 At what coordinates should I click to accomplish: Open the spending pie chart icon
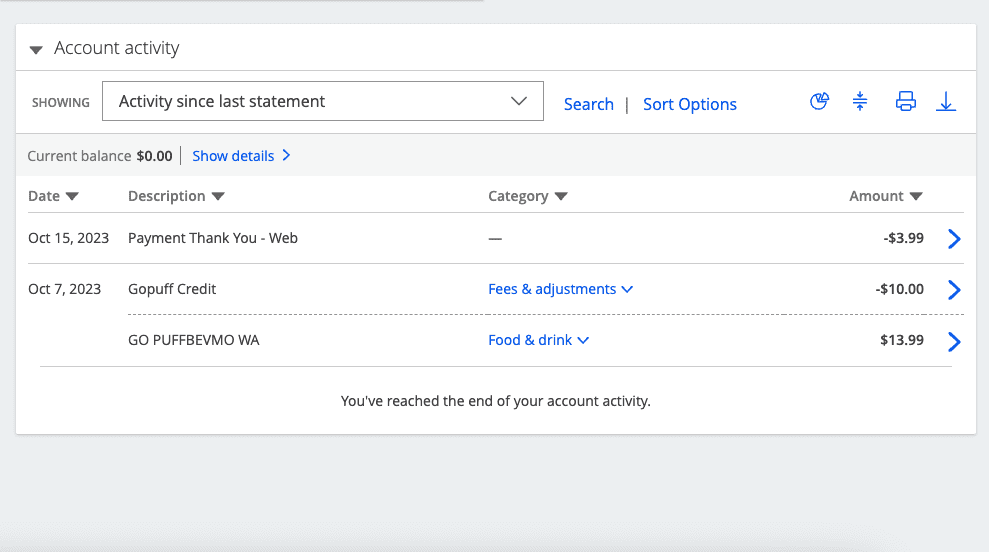(x=819, y=101)
